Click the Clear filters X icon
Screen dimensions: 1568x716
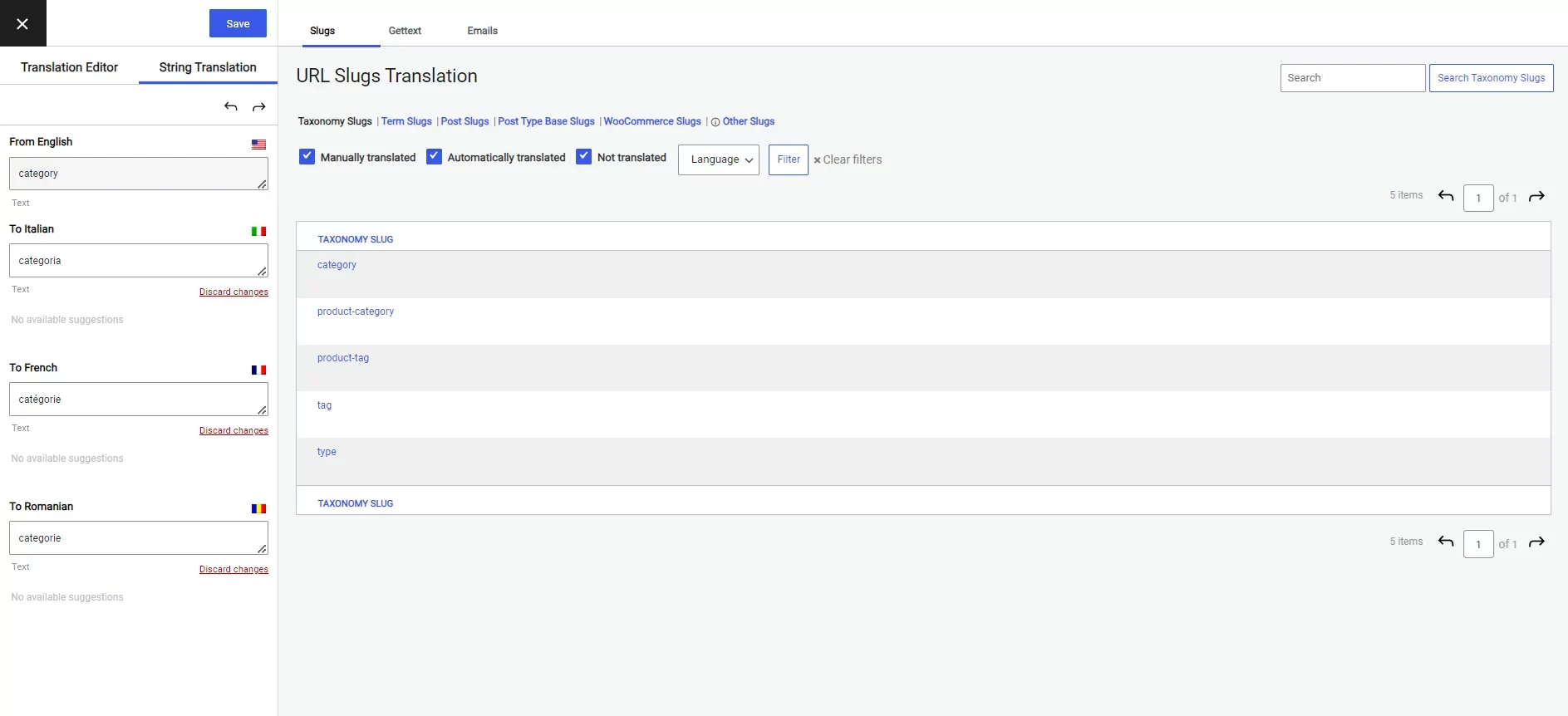[x=817, y=160]
